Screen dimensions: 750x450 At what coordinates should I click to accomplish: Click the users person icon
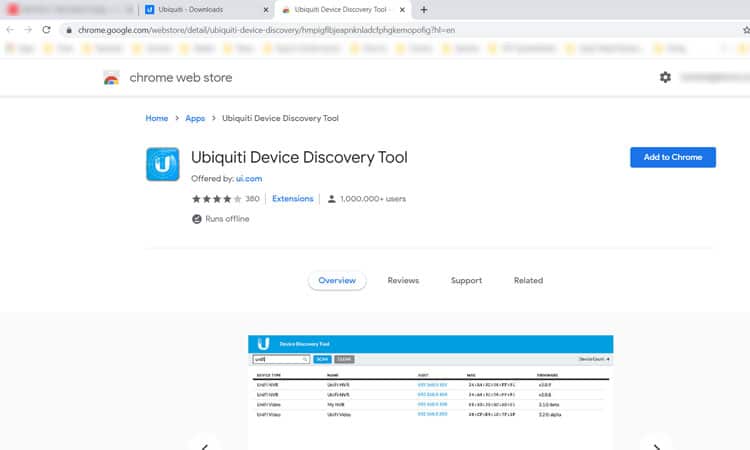tap(331, 199)
